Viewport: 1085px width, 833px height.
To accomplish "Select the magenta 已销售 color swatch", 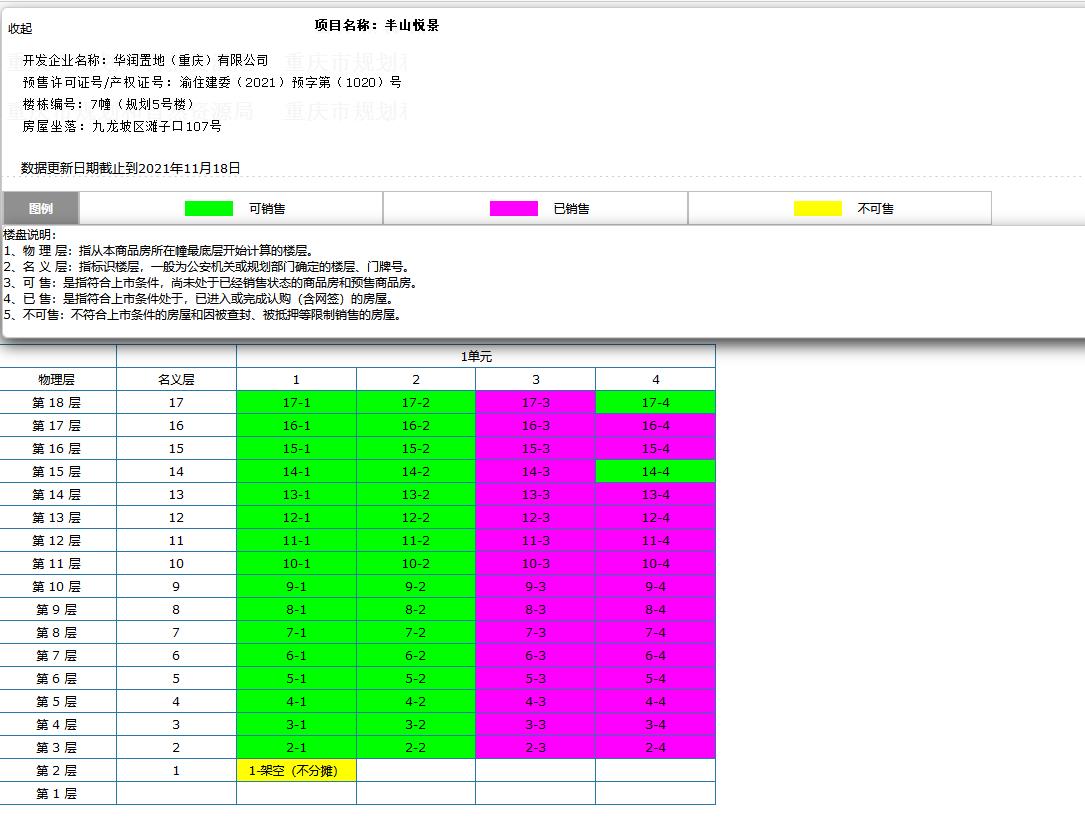I will pos(513,208).
